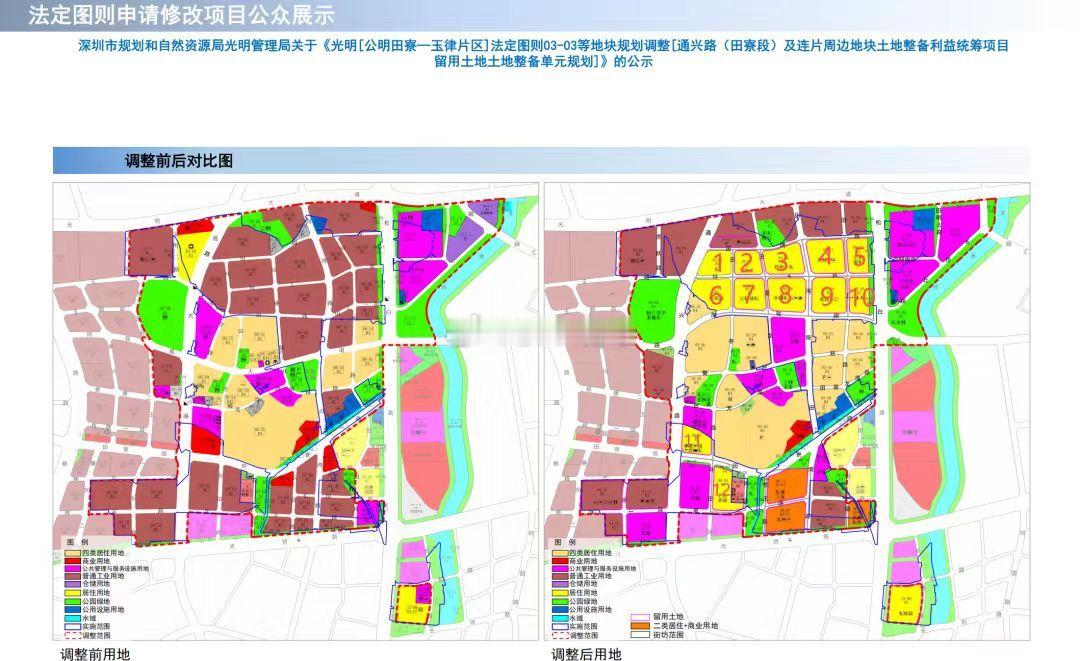Click the caption 调整前用地
Viewport: 1080px width, 661px height.
tap(95, 653)
